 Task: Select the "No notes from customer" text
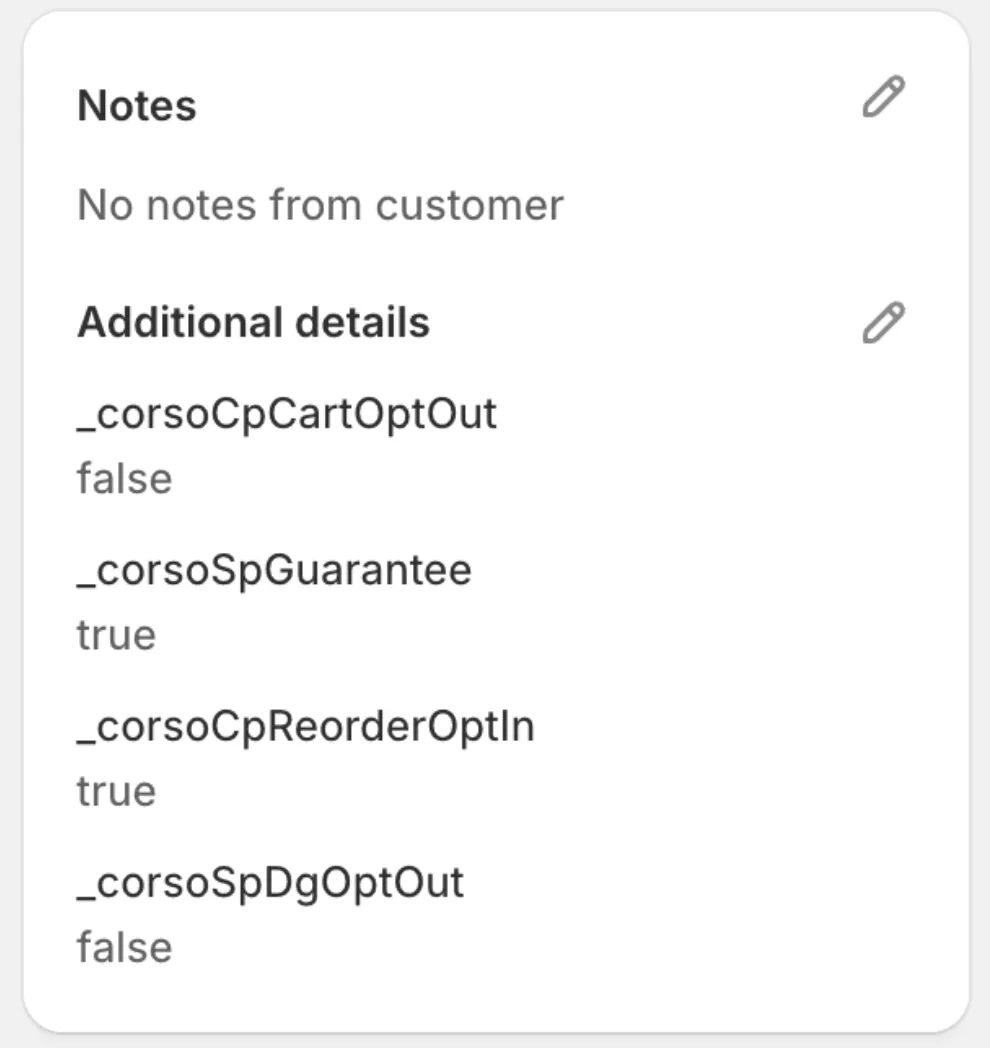point(320,205)
